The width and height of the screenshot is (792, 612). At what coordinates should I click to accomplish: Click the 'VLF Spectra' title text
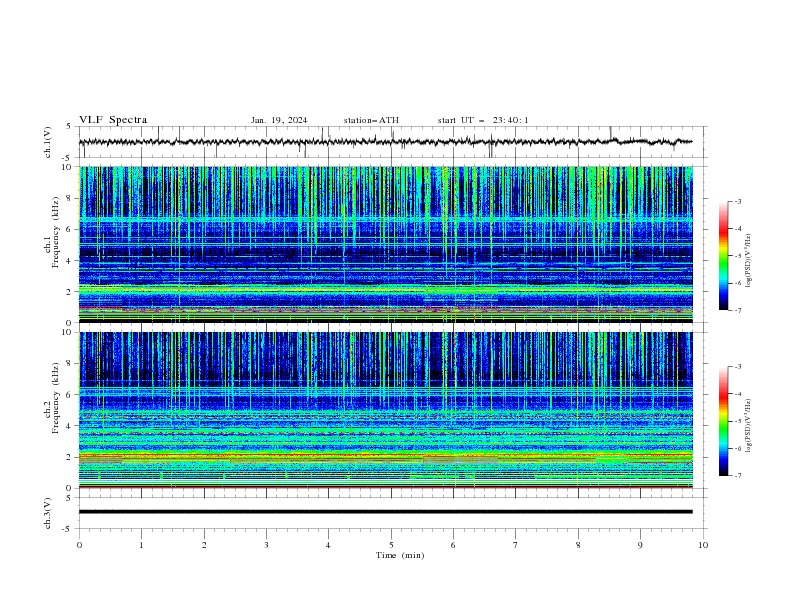tap(113, 120)
